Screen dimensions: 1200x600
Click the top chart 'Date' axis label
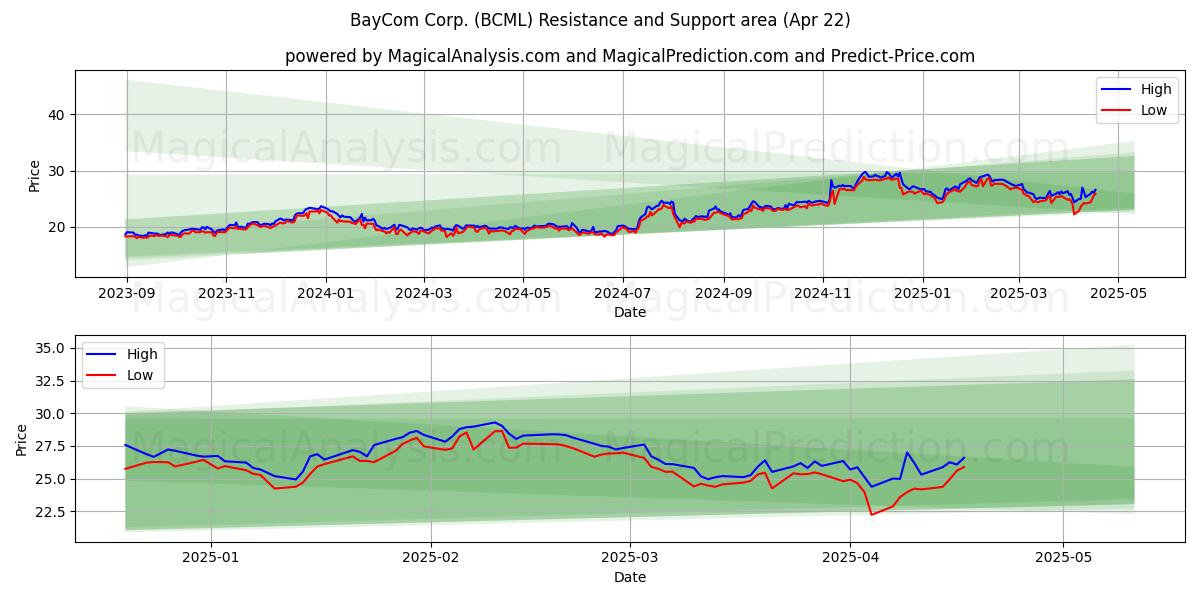coord(630,312)
